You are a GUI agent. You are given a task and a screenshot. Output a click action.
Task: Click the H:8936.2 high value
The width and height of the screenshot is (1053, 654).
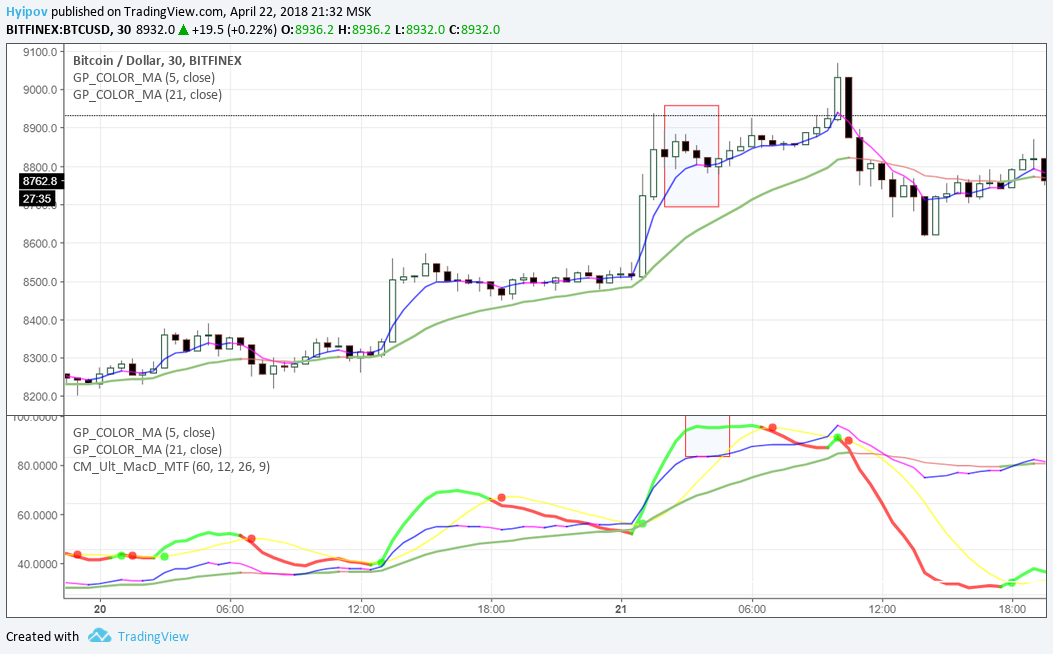pos(364,30)
